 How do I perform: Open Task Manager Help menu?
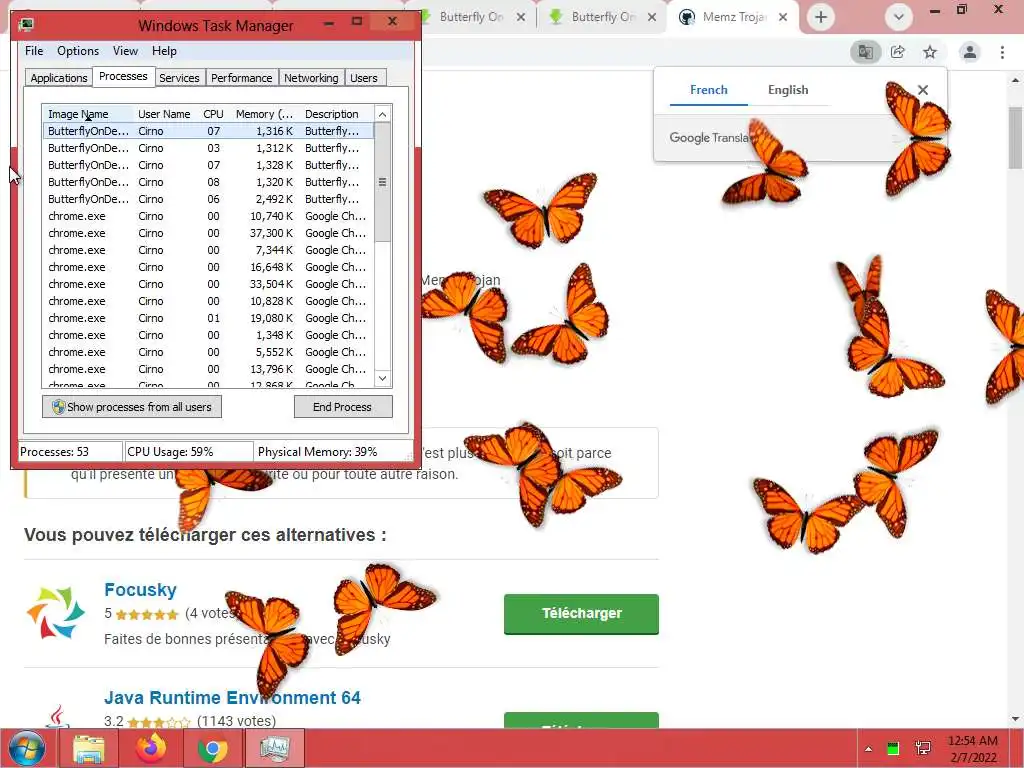click(165, 51)
